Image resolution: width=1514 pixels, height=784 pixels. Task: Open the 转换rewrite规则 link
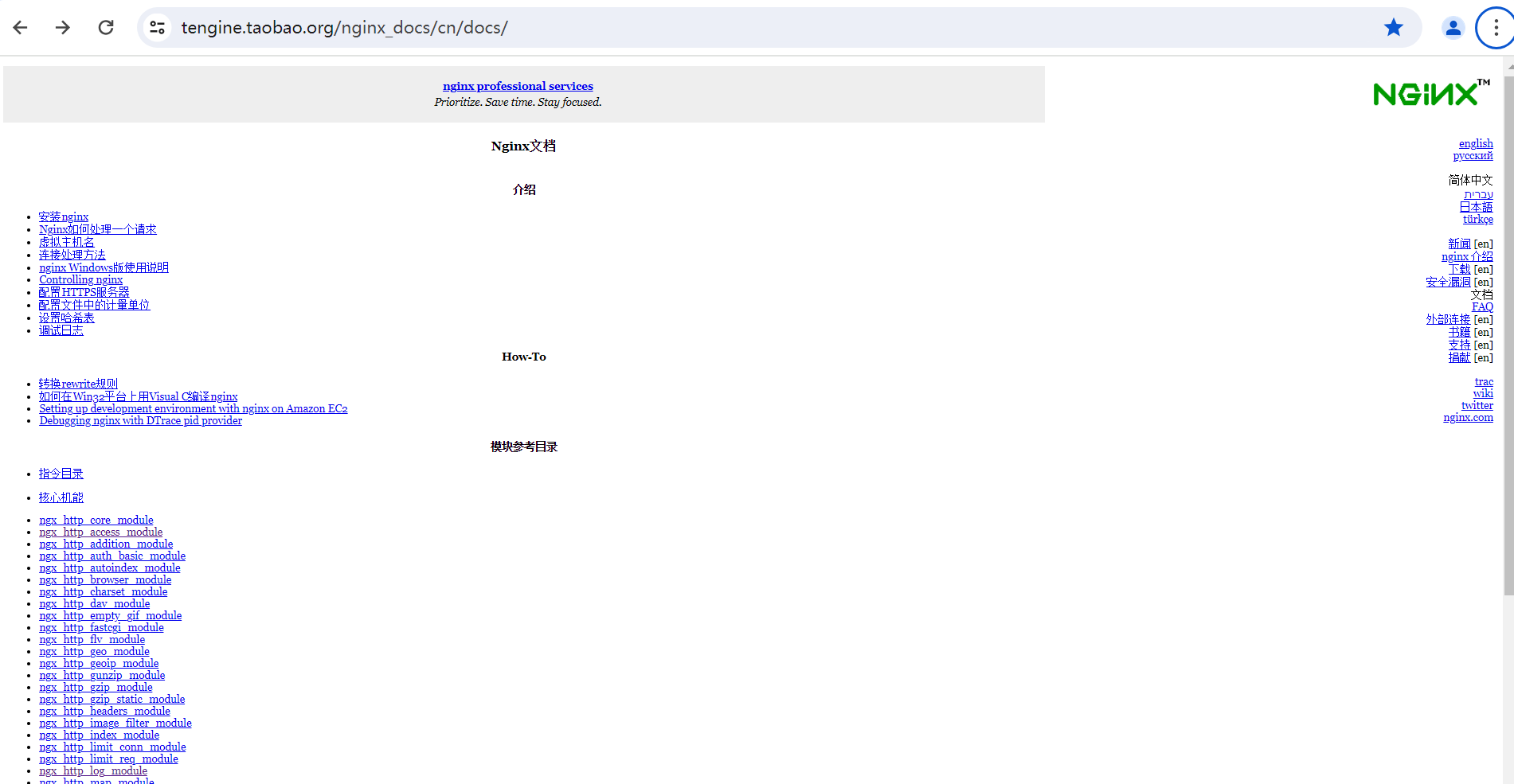tap(78, 384)
